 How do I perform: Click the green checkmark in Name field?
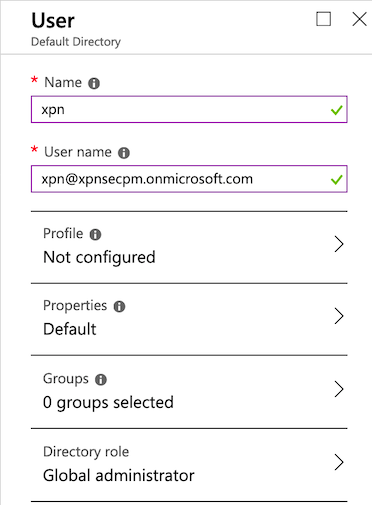336,110
